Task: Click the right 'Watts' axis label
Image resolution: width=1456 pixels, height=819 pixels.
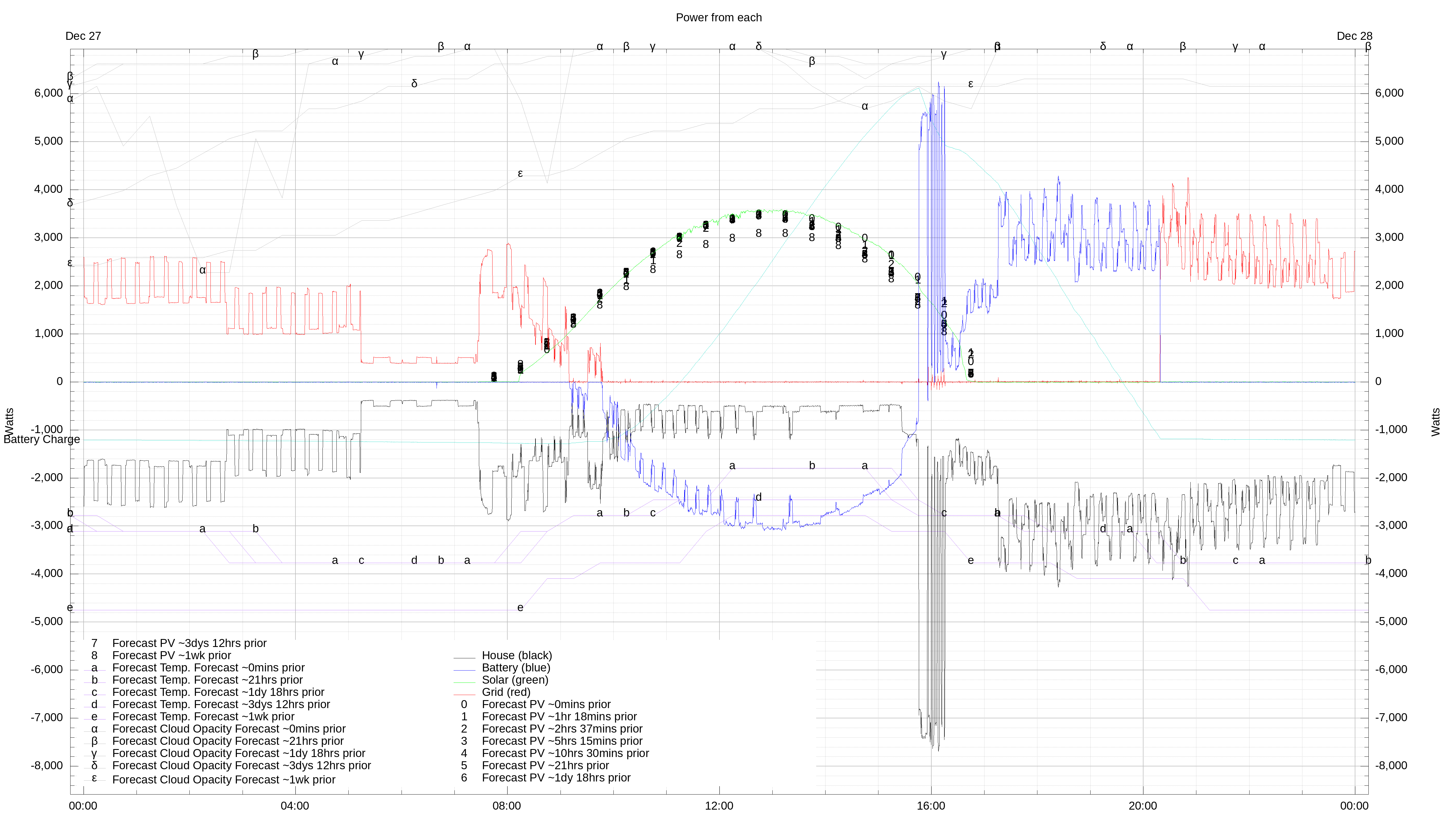Action: (x=1436, y=422)
